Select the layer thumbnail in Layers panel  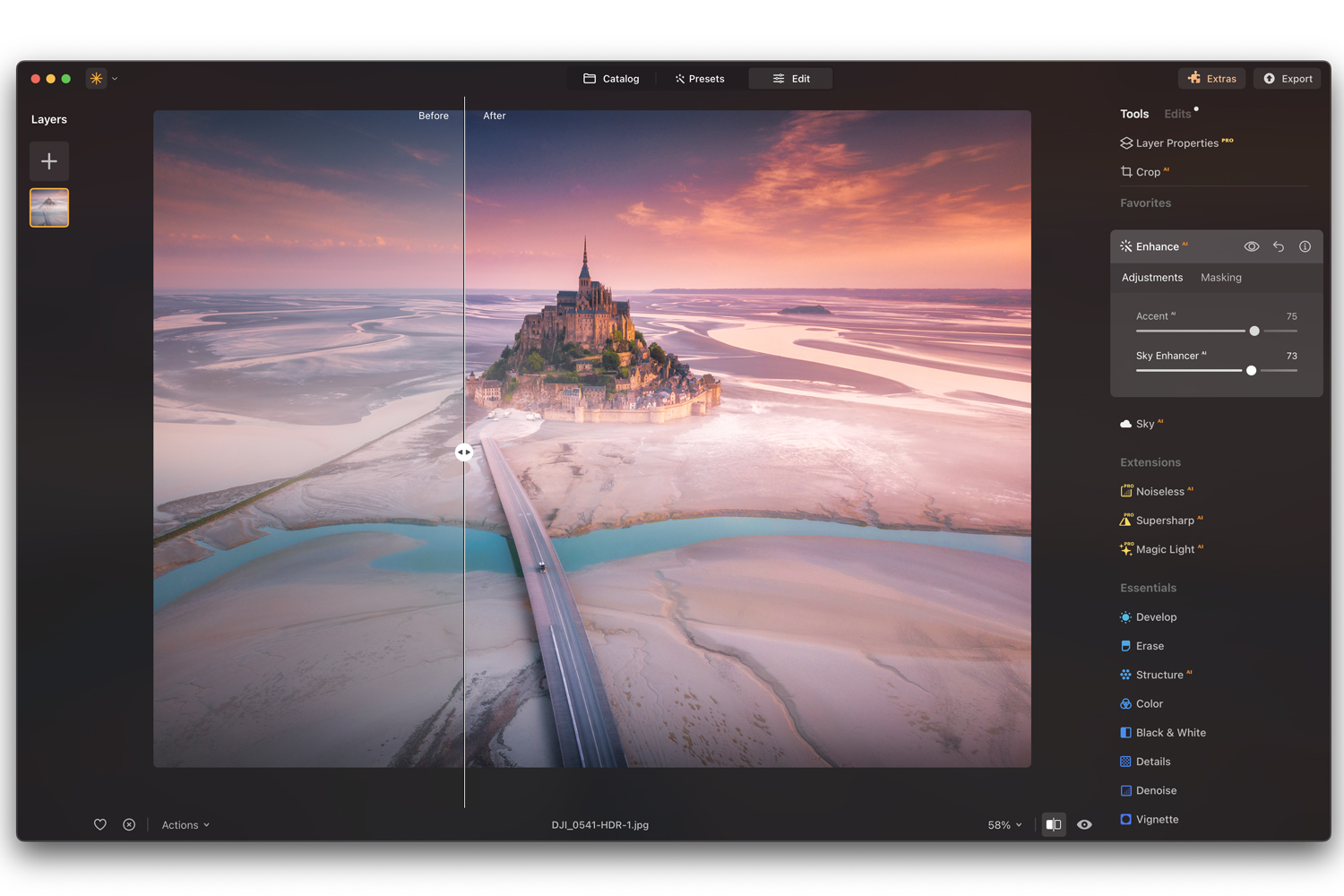[x=49, y=208]
